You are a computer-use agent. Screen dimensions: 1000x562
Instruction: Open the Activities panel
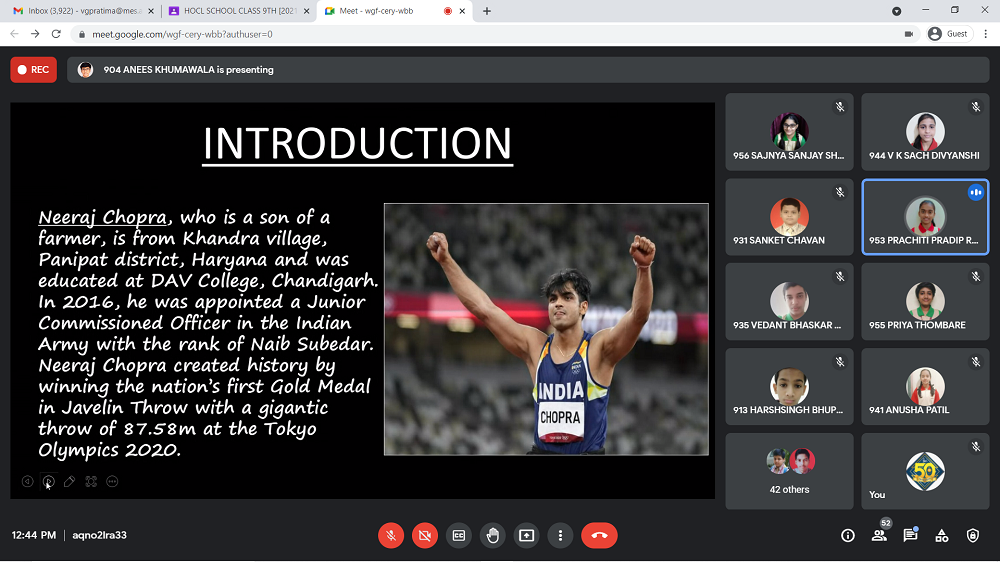click(x=941, y=535)
